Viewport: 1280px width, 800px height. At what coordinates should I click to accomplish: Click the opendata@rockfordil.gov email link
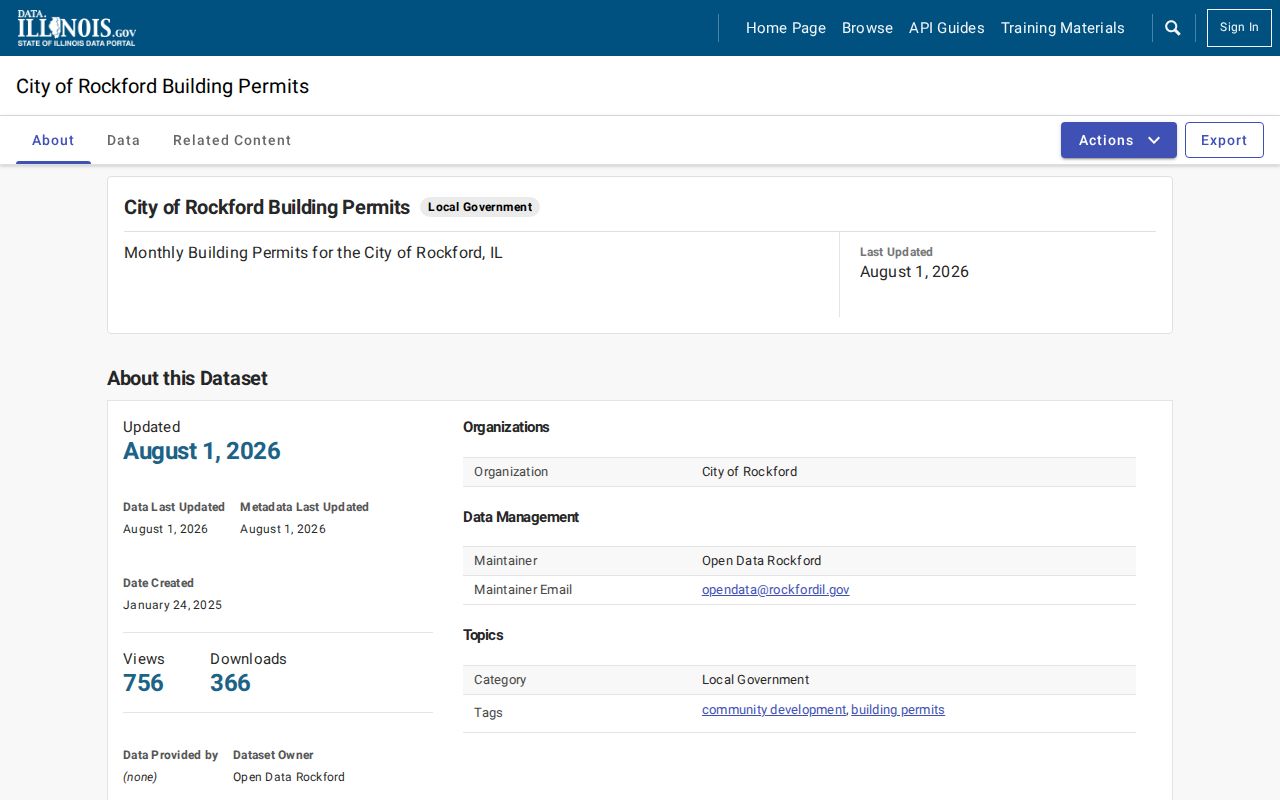776,590
